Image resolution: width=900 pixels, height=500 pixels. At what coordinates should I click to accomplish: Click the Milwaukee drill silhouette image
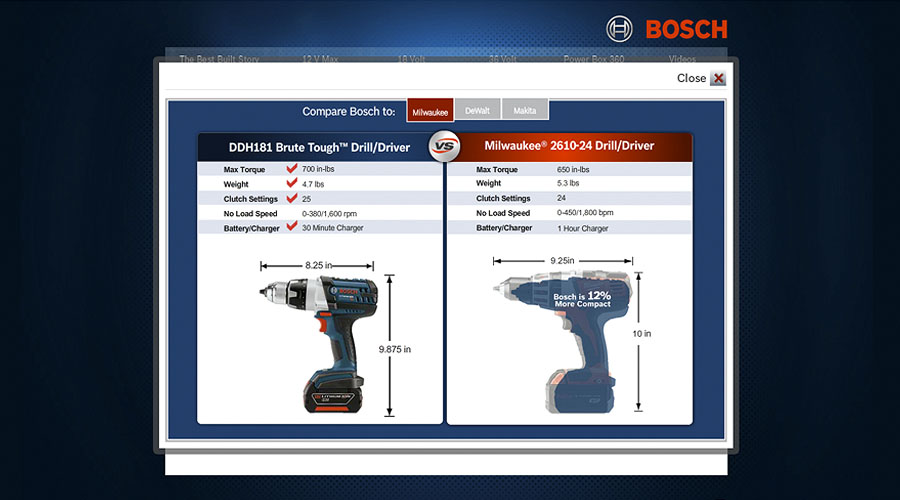[565, 342]
